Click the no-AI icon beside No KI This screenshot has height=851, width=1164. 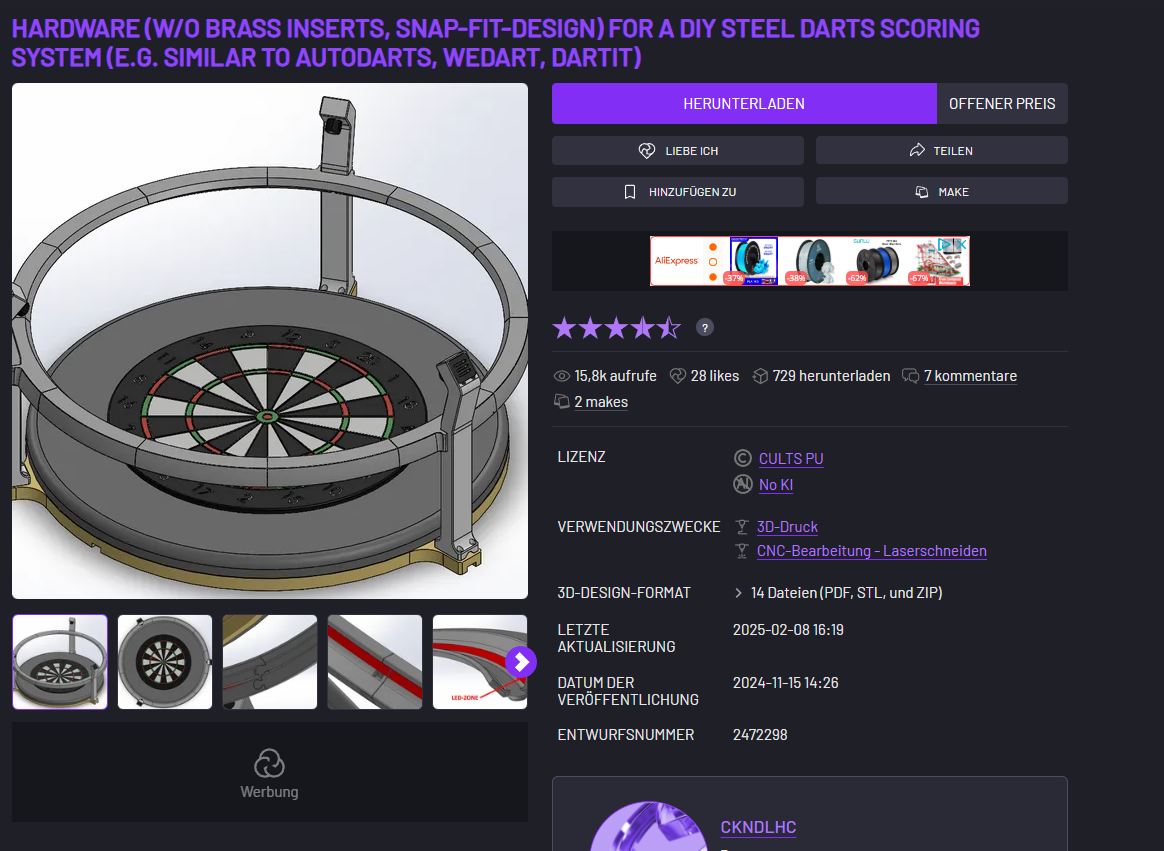tap(742, 484)
